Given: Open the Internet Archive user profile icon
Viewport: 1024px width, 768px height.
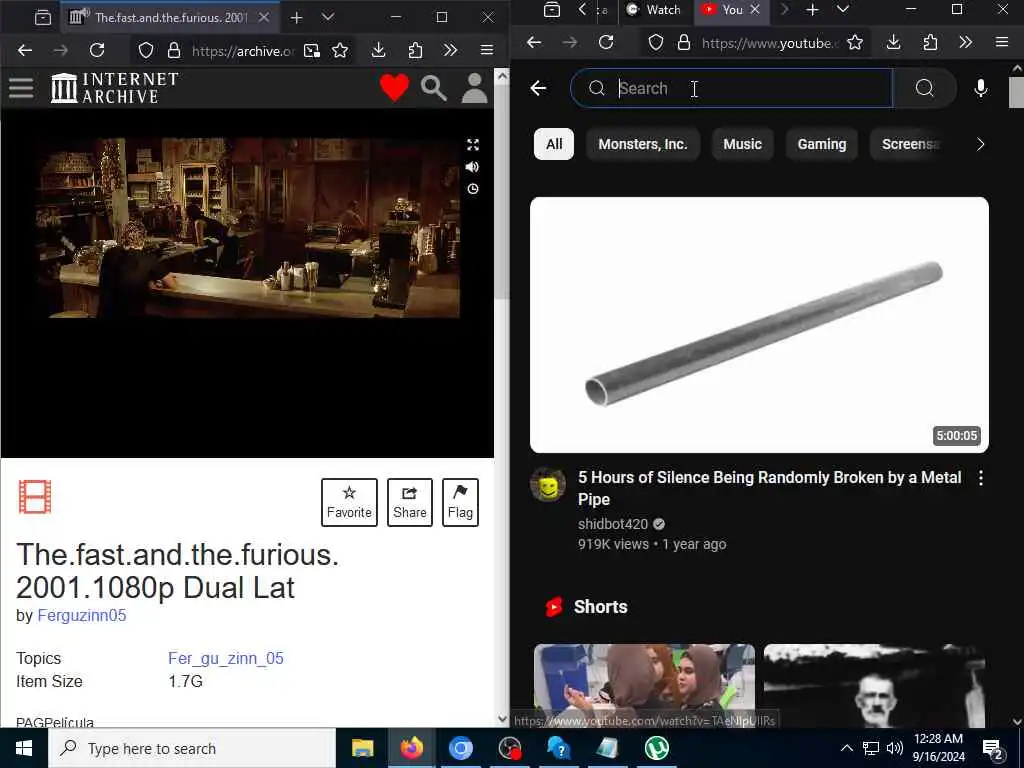Looking at the screenshot, I should tap(475, 88).
